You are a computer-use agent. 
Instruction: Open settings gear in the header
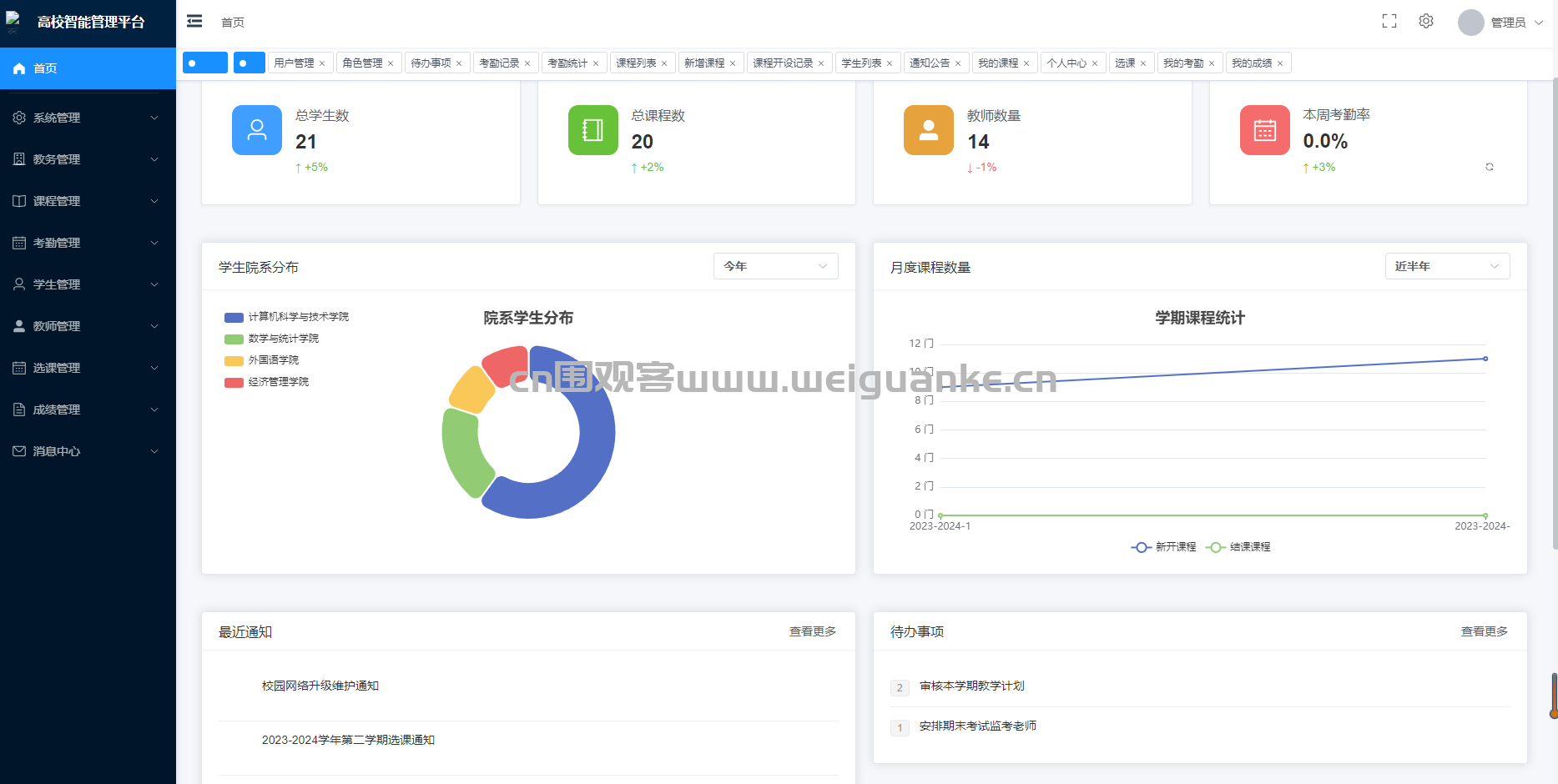point(1426,22)
